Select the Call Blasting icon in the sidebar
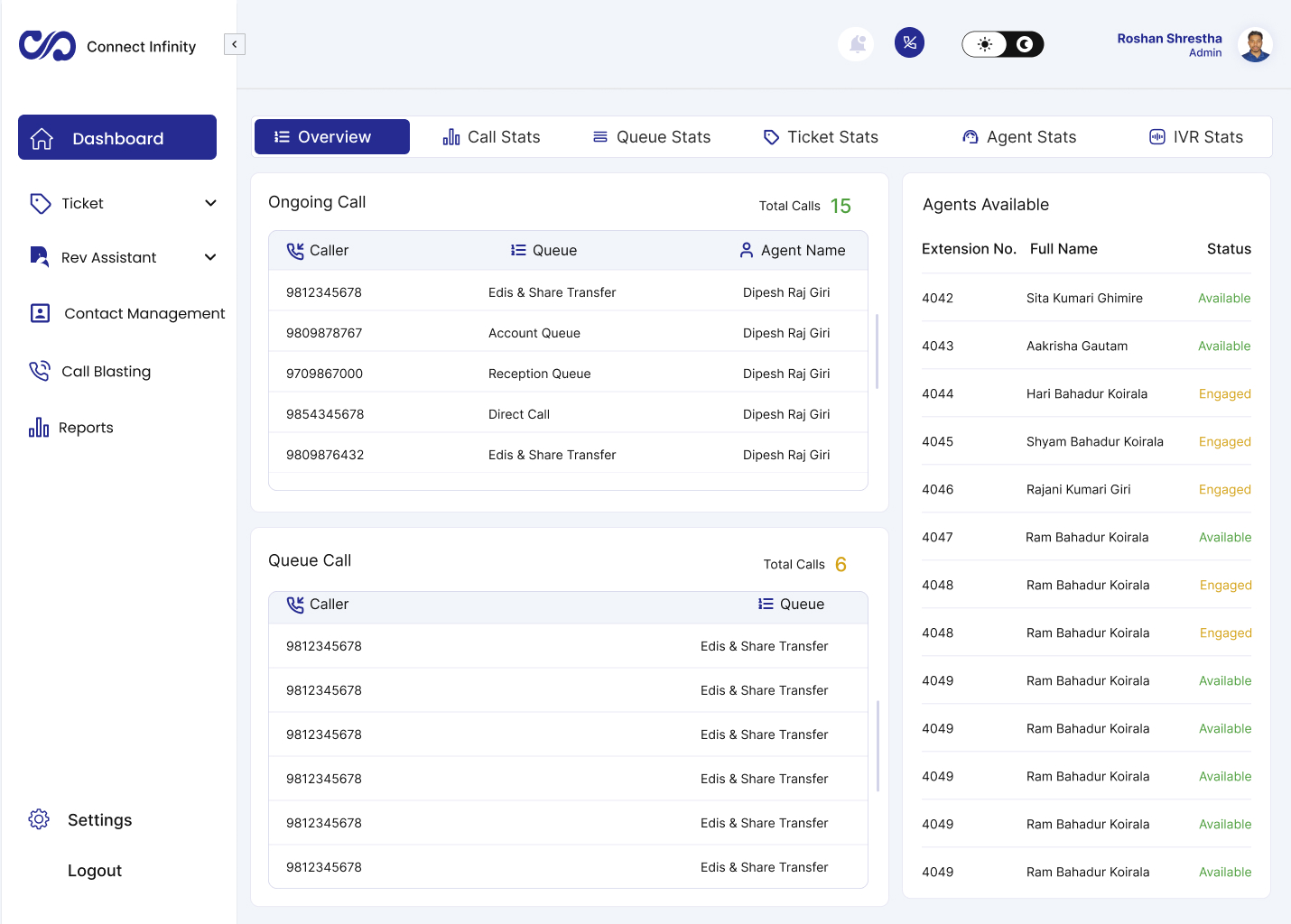The width and height of the screenshot is (1291, 924). [40, 370]
